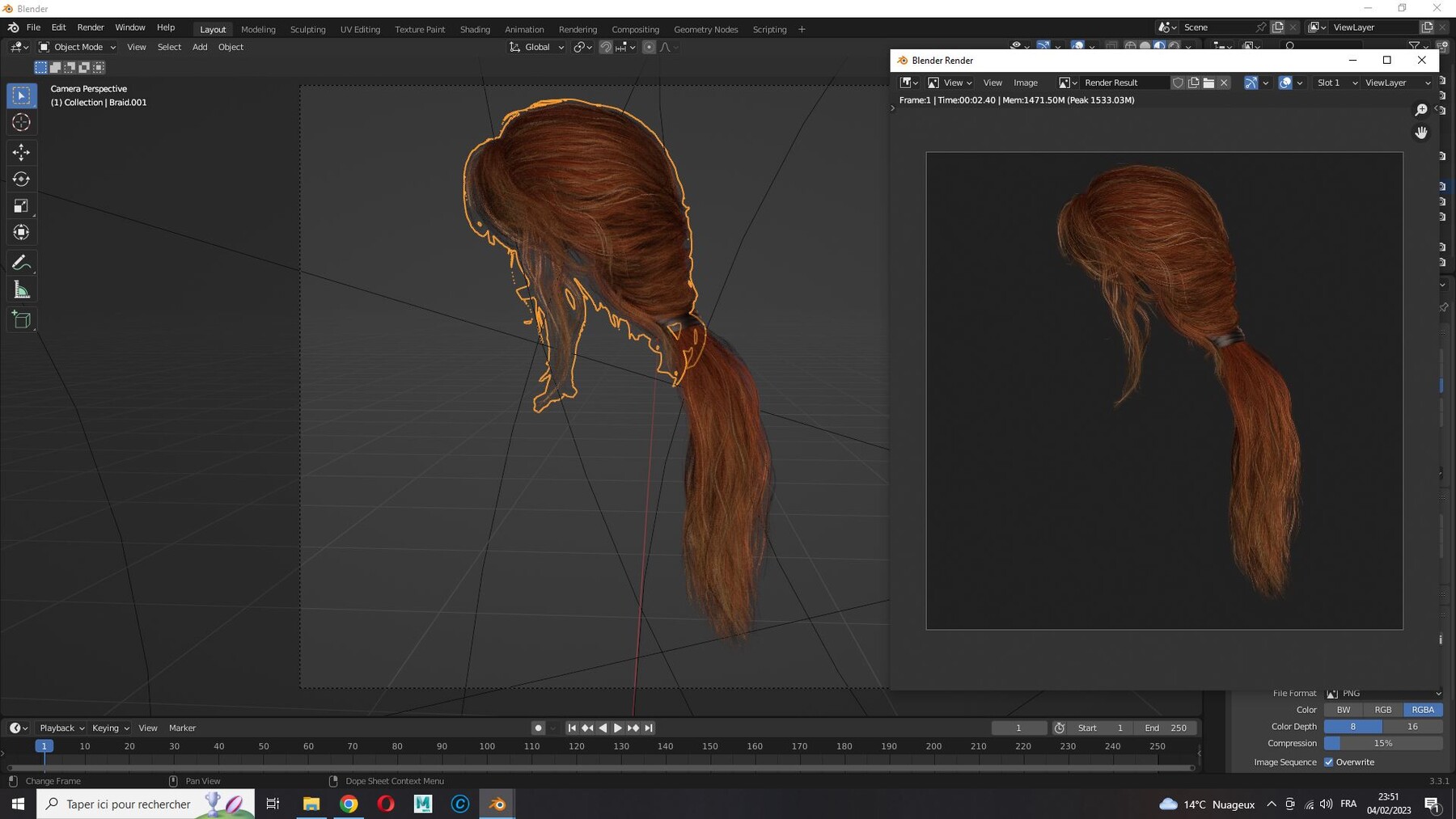The height and width of the screenshot is (819, 1456).
Task: Switch to the Geometry Nodes tab
Action: tap(705, 29)
